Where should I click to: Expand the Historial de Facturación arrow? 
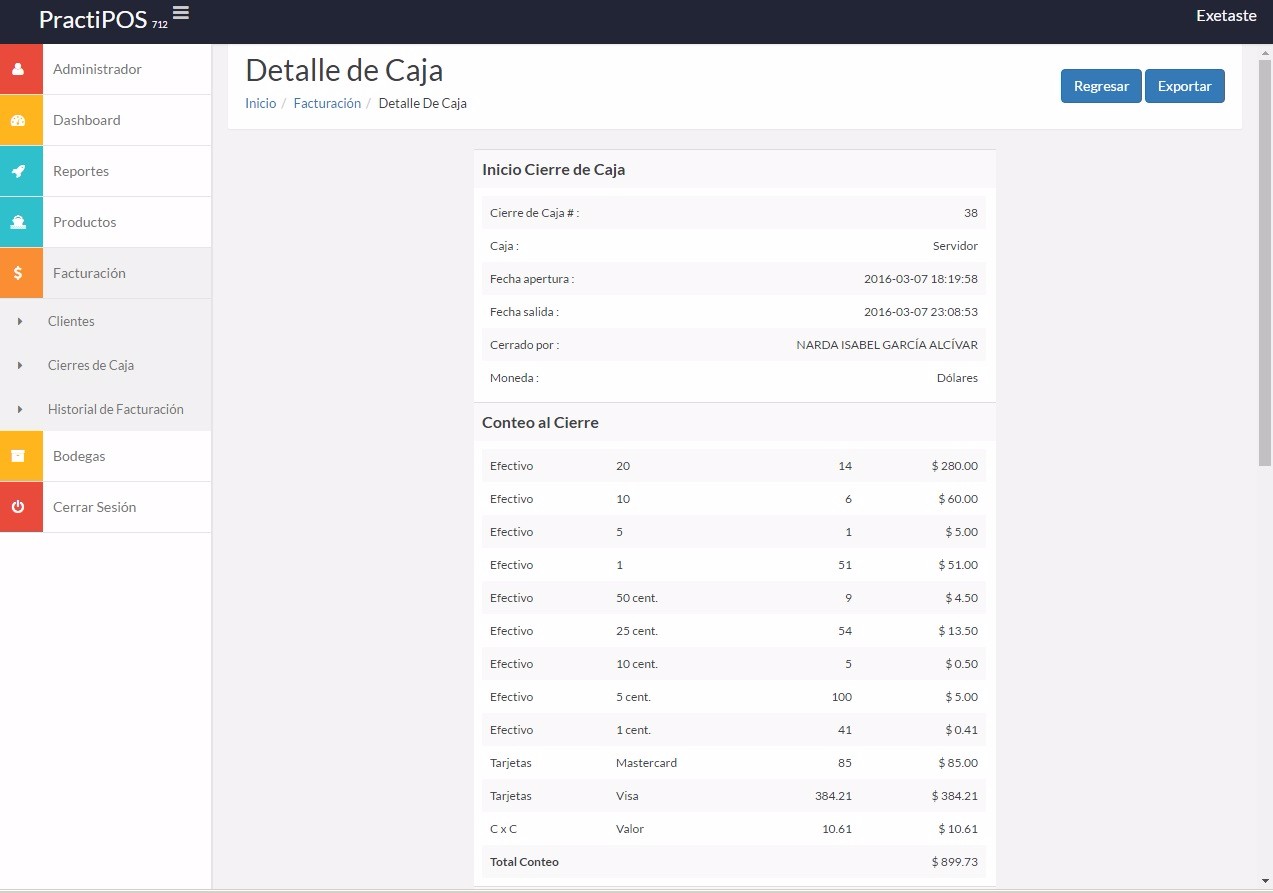pyautogui.click(x=20, y=409)
